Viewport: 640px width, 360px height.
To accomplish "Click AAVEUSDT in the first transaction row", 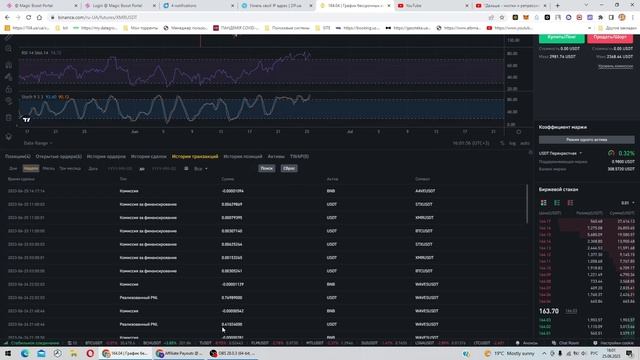I will tap(424, 191).
